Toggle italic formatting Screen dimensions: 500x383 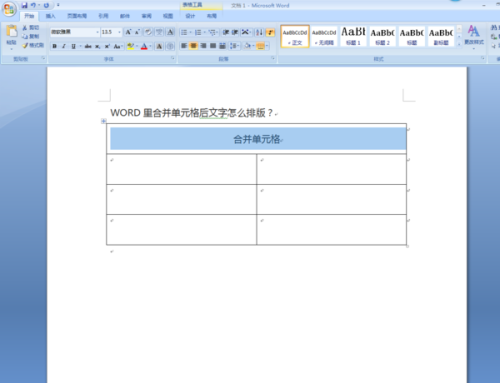(x=64, y=46)
